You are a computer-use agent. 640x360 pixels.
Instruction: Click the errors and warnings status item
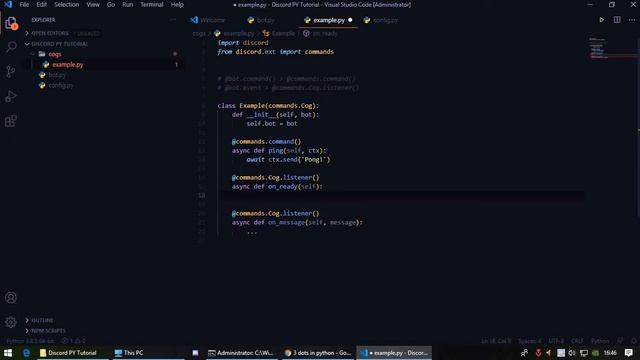click(x=73, y=340)
